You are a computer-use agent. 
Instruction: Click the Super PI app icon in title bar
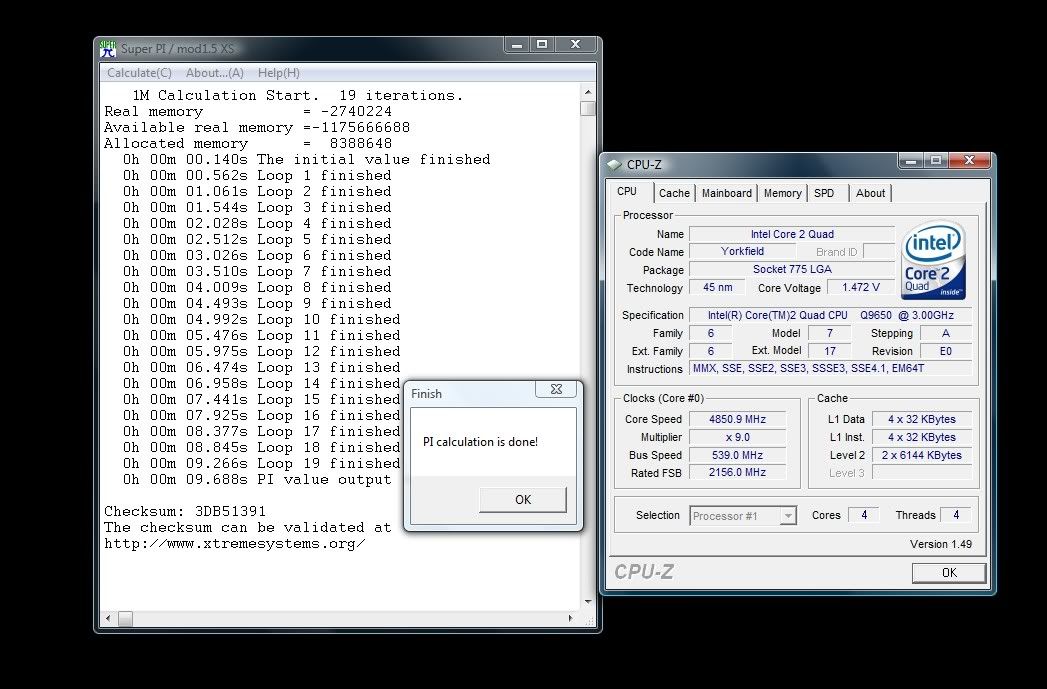108,49
